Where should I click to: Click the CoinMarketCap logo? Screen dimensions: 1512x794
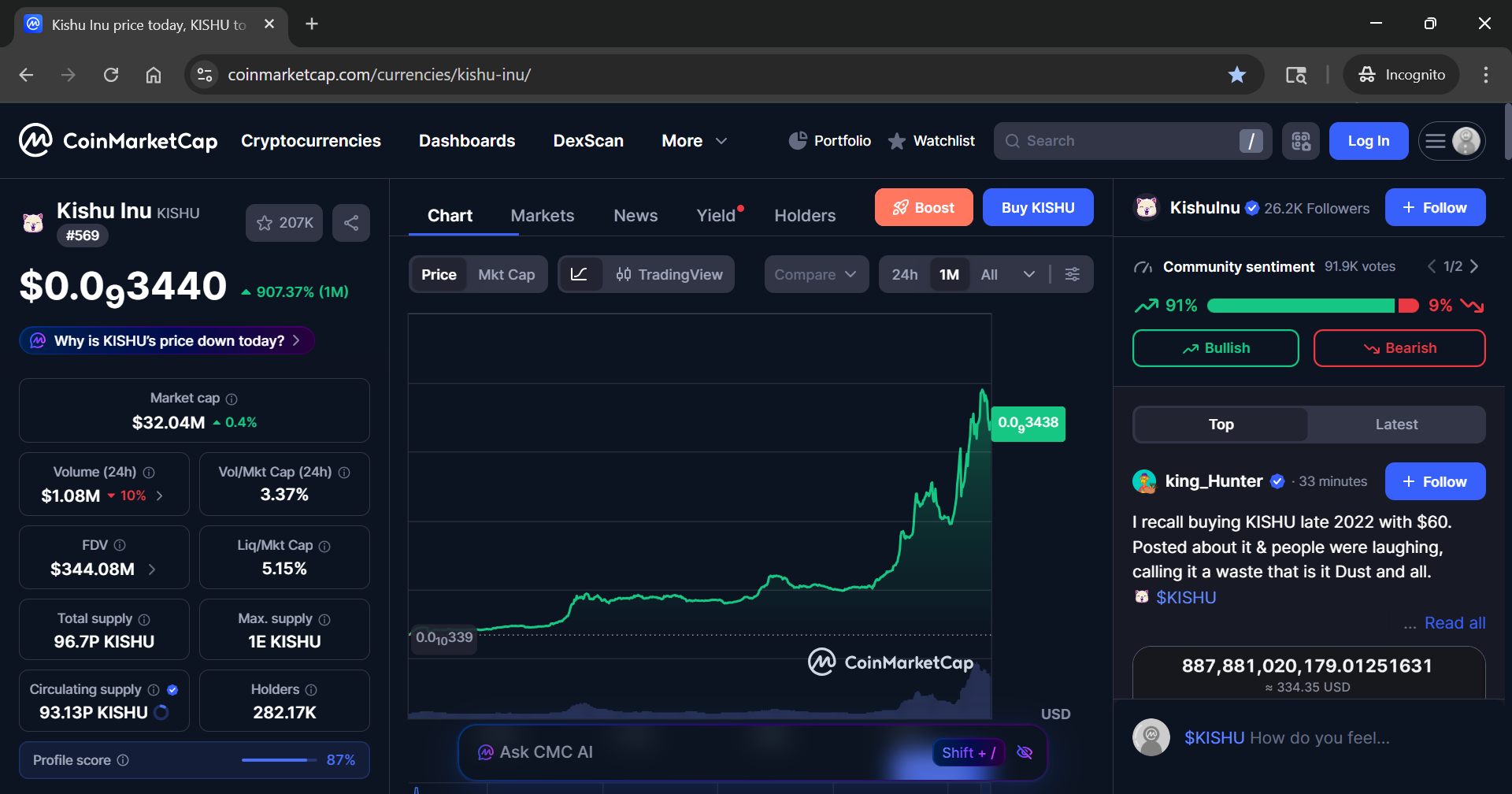(x=118, y=141)
